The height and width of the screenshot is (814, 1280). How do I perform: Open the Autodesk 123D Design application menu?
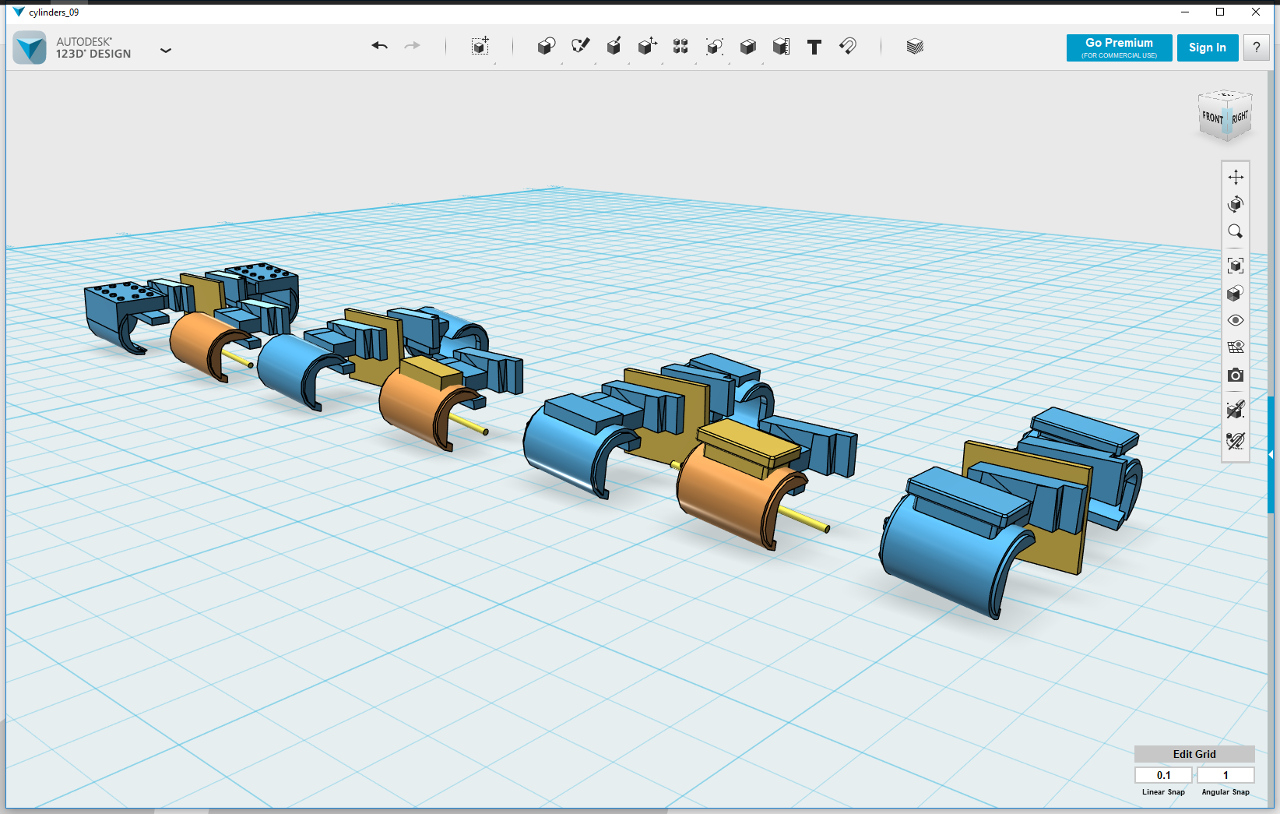(30, 48)
